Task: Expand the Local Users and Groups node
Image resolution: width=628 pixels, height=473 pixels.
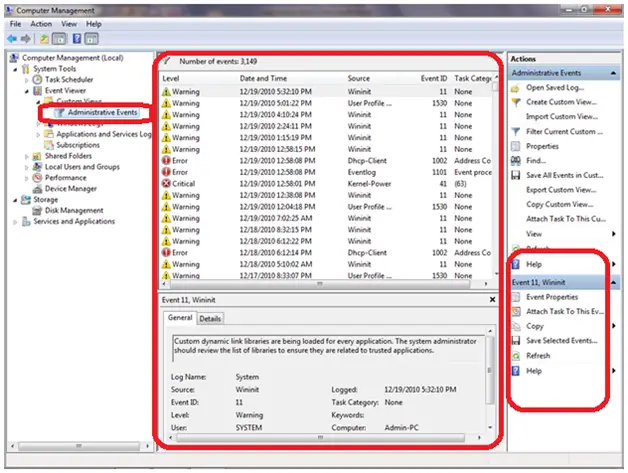Action: pyautogui.click(x=26, y=167)
